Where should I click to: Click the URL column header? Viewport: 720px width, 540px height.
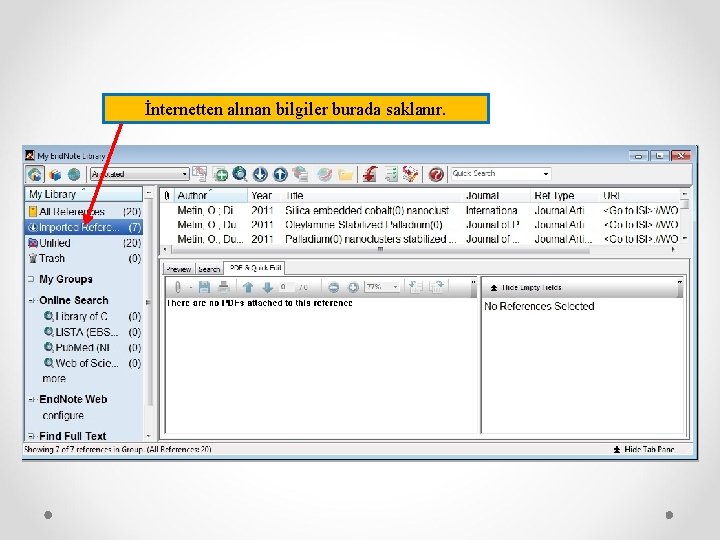click(639, 196)
